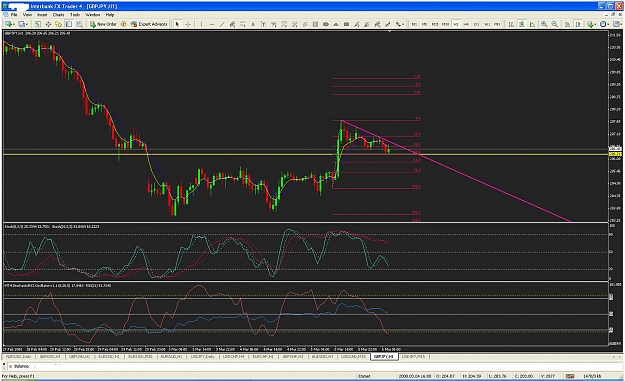Switch to the EURAUD,H1 chart tab

pyautogui.click(x=172, y=356)
